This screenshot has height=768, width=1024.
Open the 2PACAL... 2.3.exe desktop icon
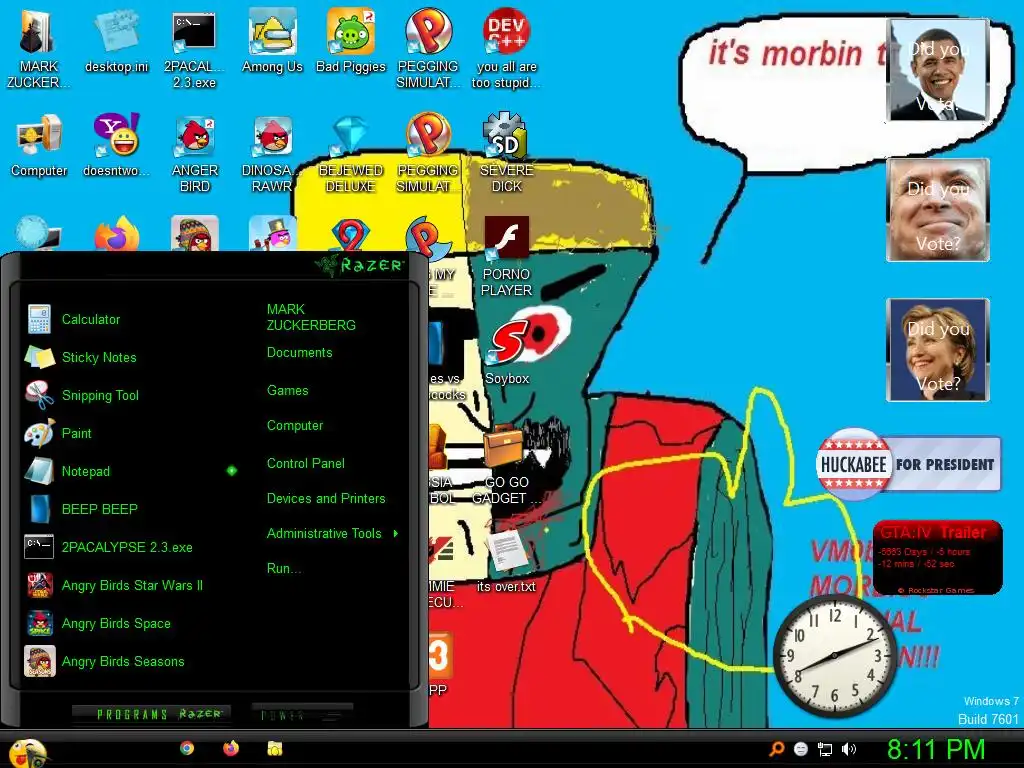tap(194, 49)
